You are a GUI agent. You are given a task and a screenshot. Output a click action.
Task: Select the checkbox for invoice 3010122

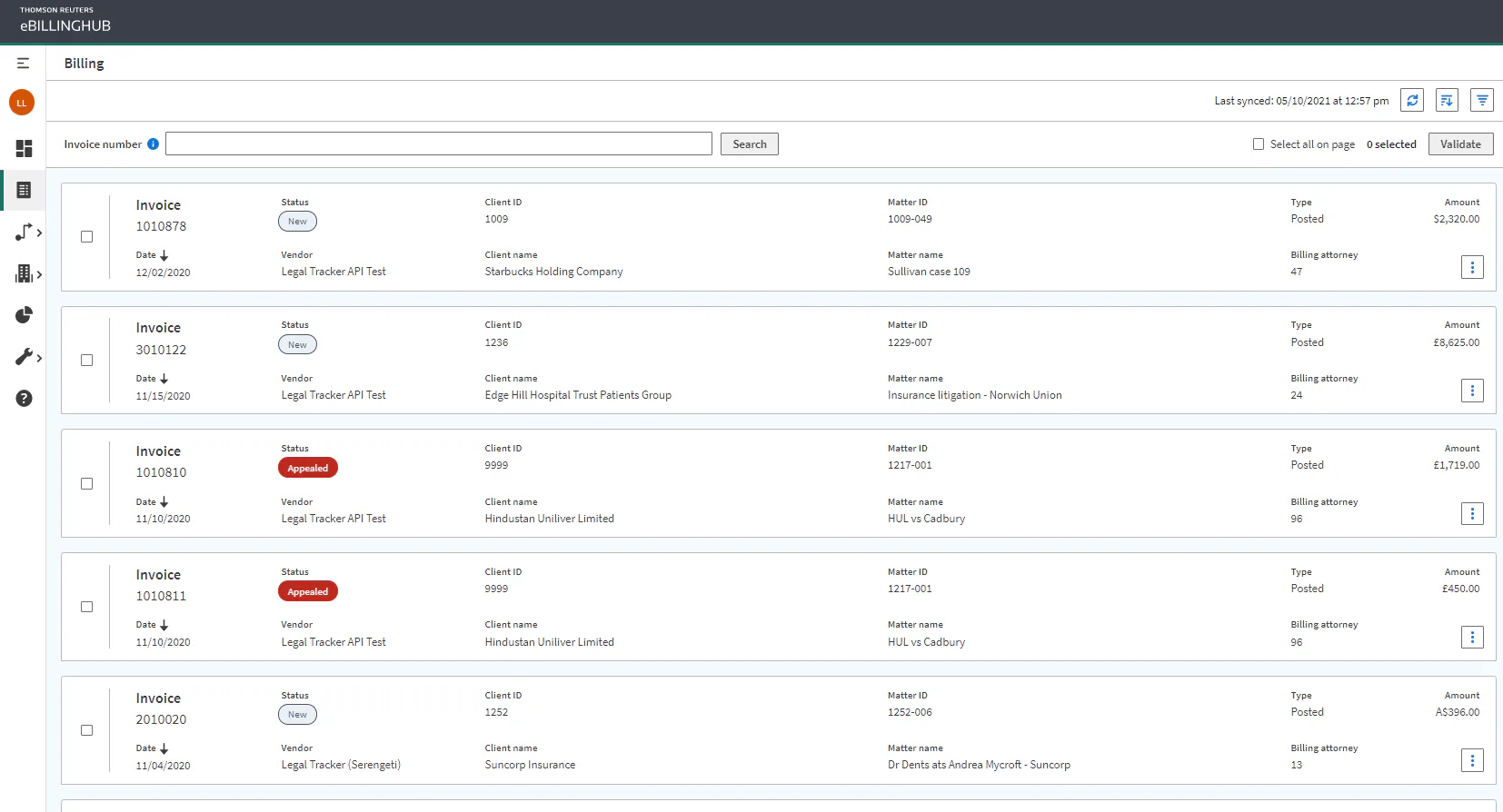pos(87,361)
